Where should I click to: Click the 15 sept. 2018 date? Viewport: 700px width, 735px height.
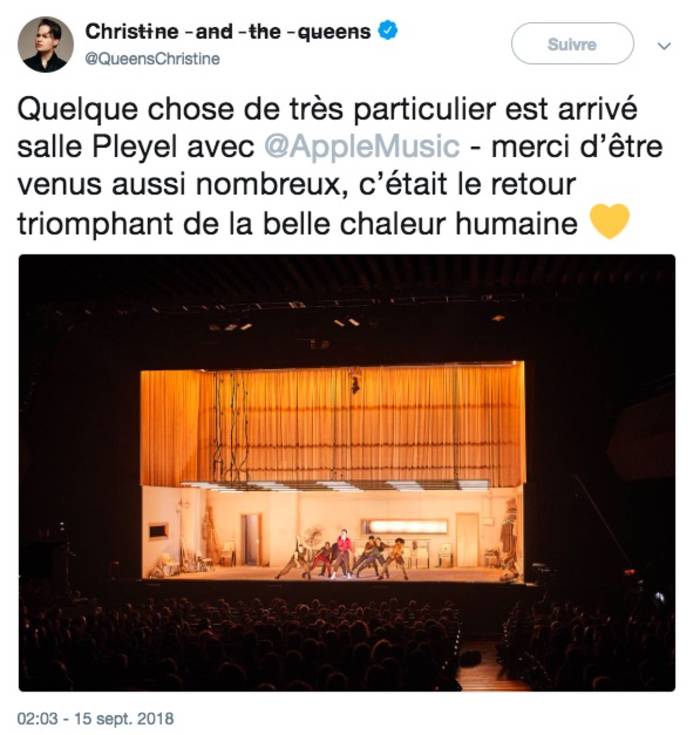tap(124, 719)
